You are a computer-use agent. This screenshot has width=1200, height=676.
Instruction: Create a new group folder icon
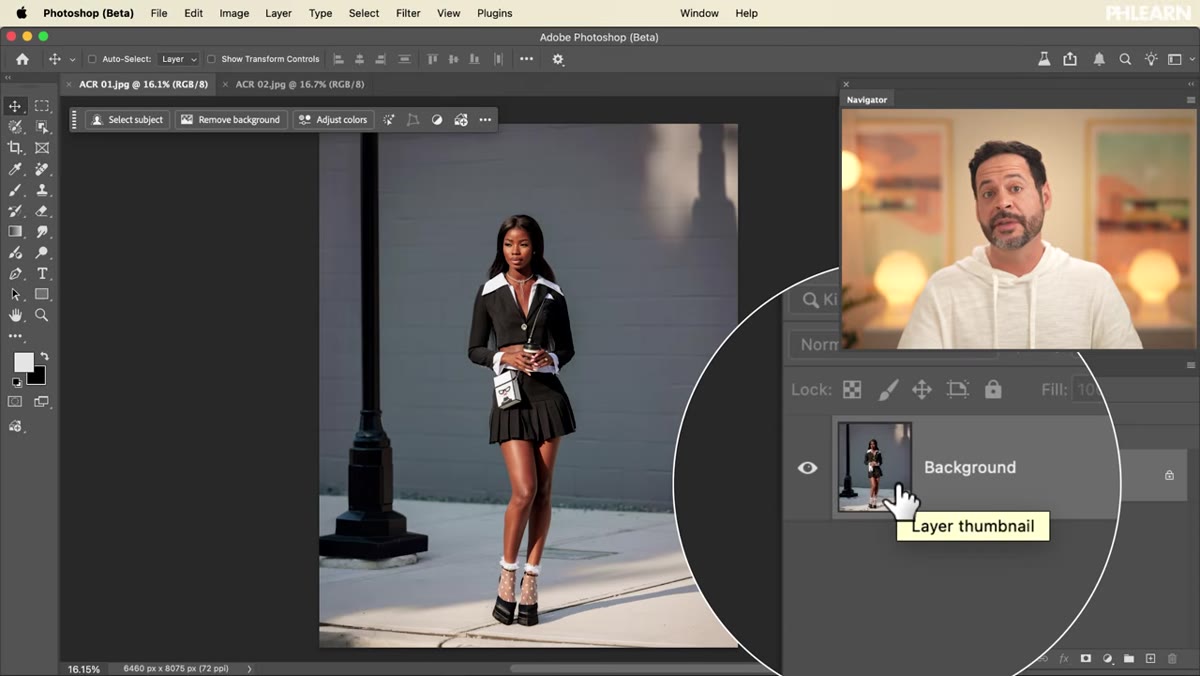point(1129,659)
